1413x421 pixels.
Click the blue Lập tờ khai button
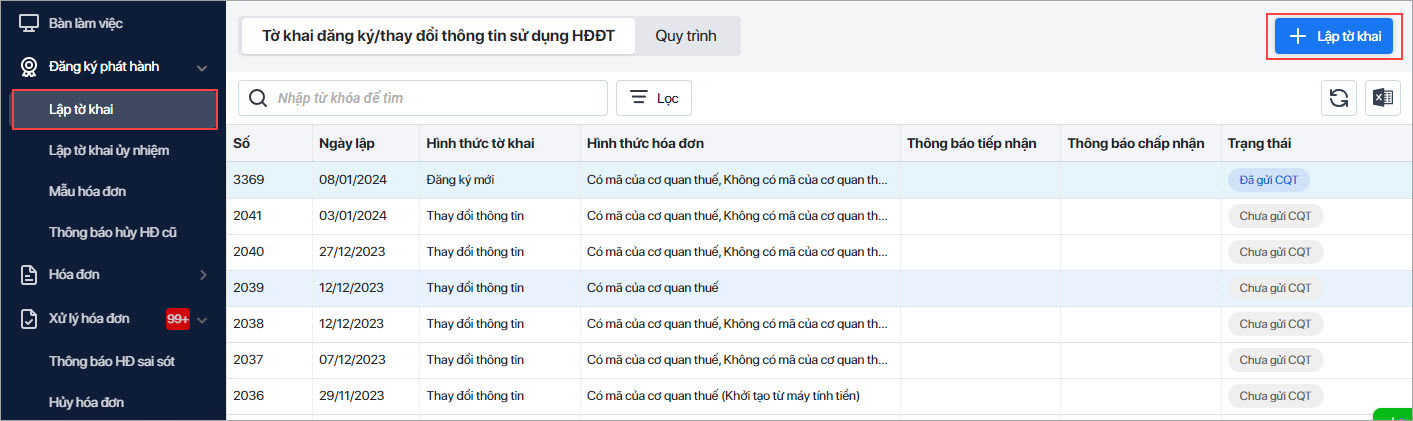click(1334, 36)
